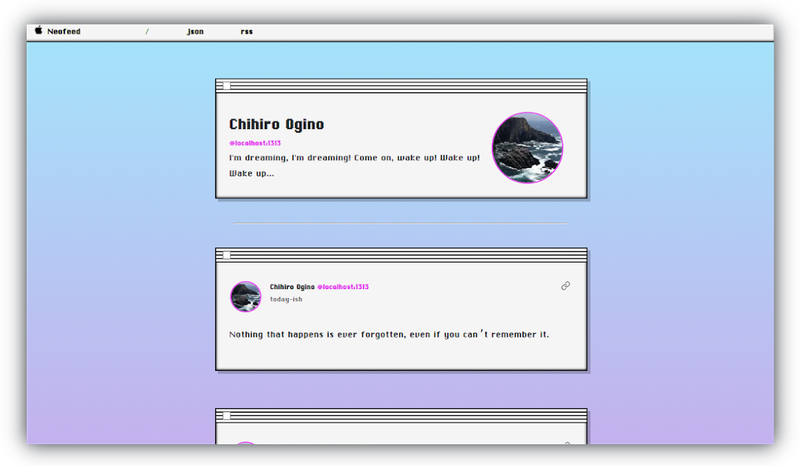Click the Chihiro Ogino author name in post
Viewport: 800px width, 466px height.
coord(292,287)
